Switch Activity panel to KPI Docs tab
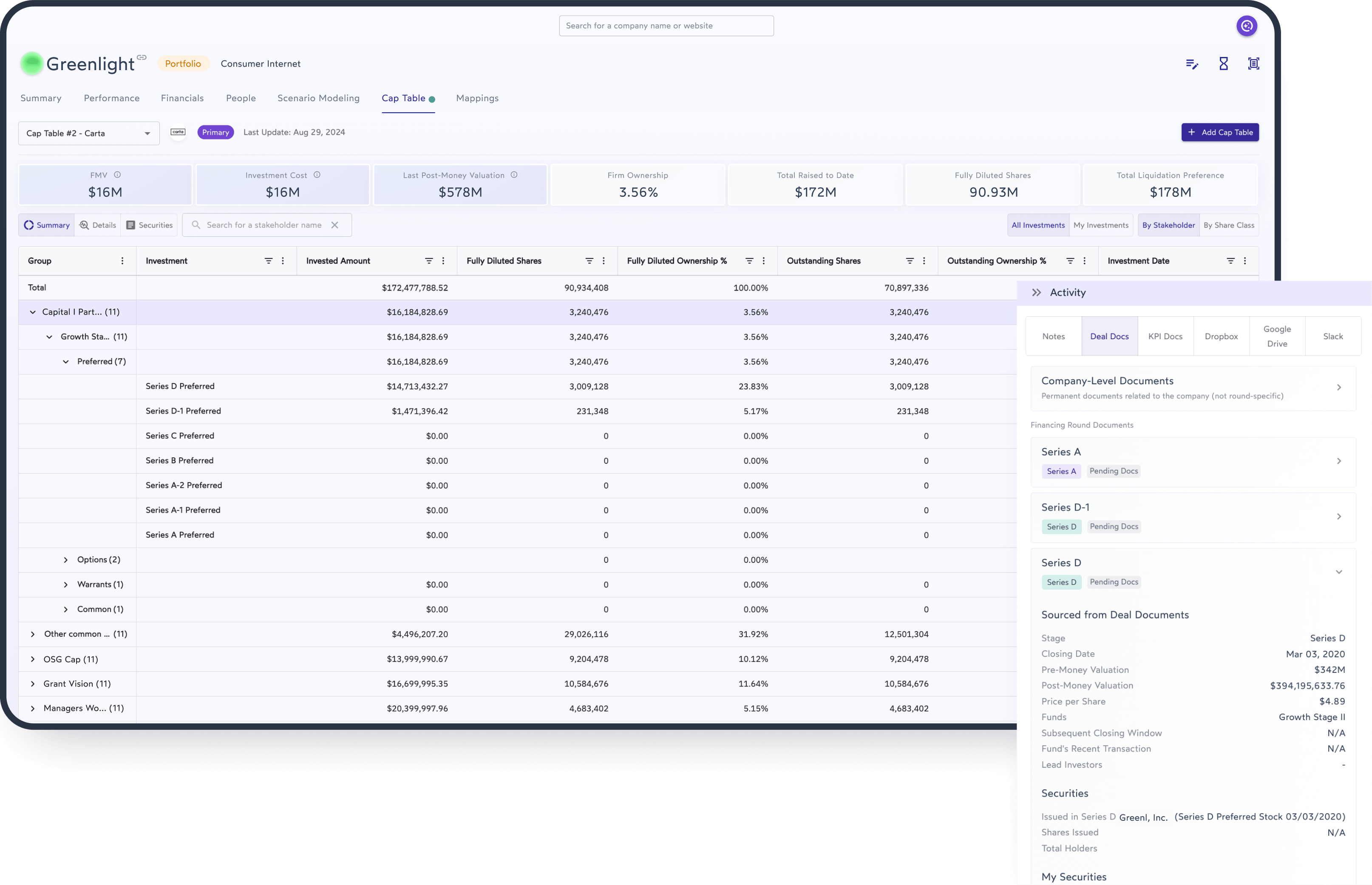The width and height of the screenshot is (1372, 885). click(x=1165, y=337)
